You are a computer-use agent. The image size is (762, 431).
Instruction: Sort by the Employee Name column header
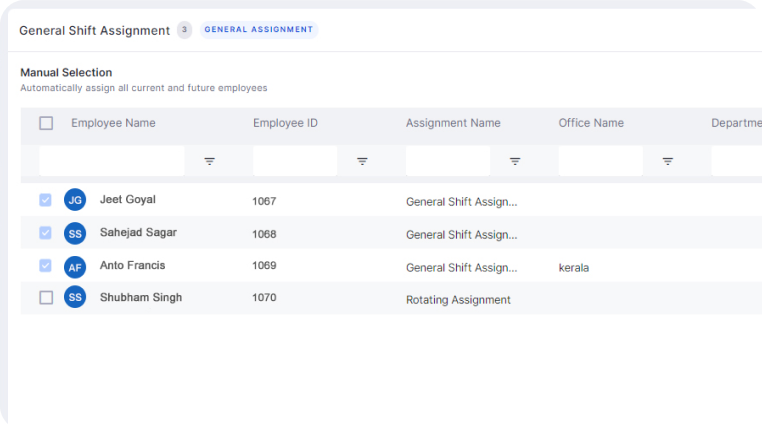(x=113, y=123)
